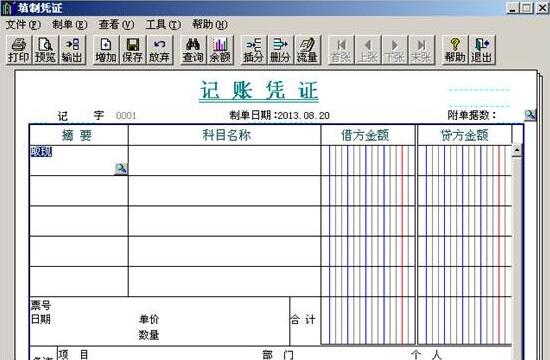The width and height of the screenshot is (550, 360).
Task: Open the 工具(T) menu
Action: point(163,25)
